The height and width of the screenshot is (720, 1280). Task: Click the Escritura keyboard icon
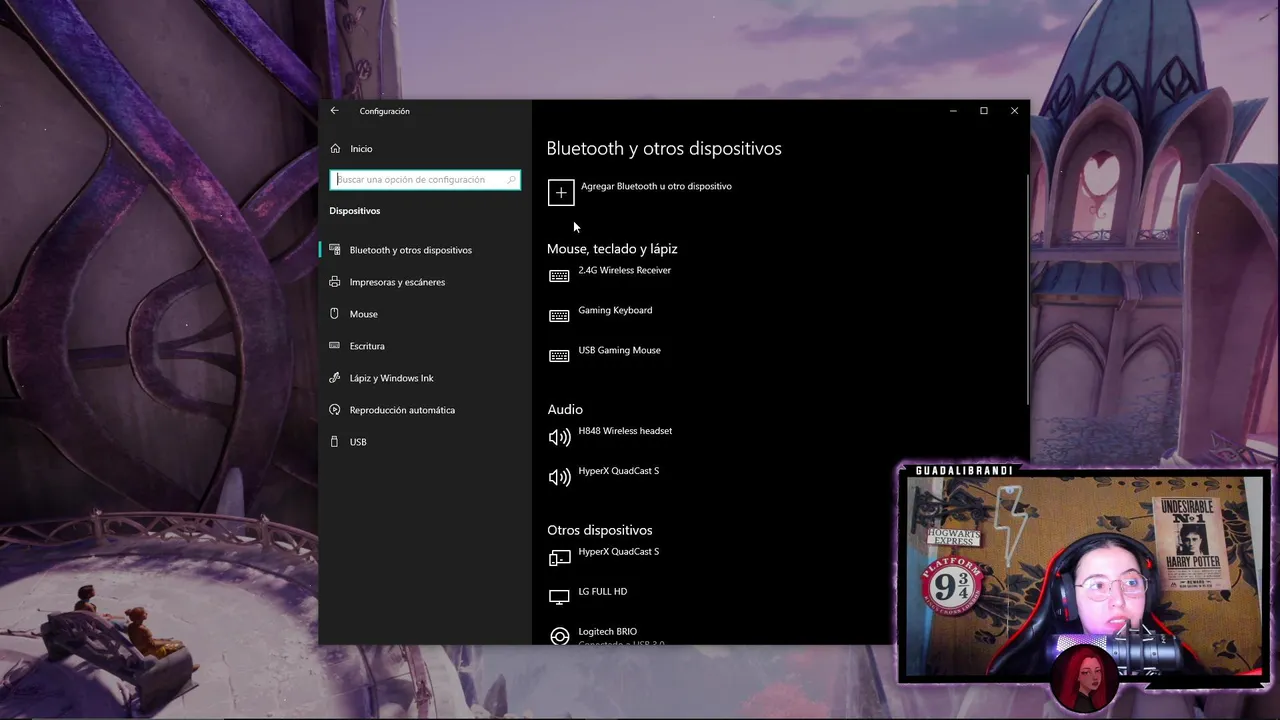tap(335, 346)
